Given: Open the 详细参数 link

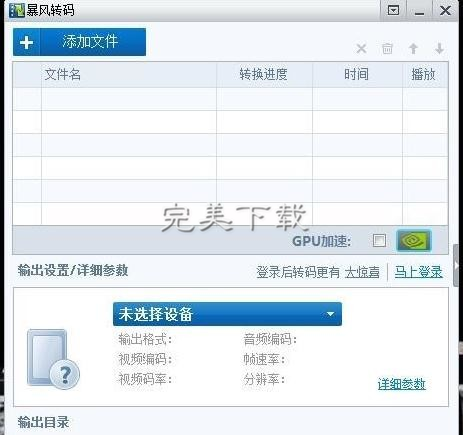Looking at the screenshot, I should (x=402, y=384).
